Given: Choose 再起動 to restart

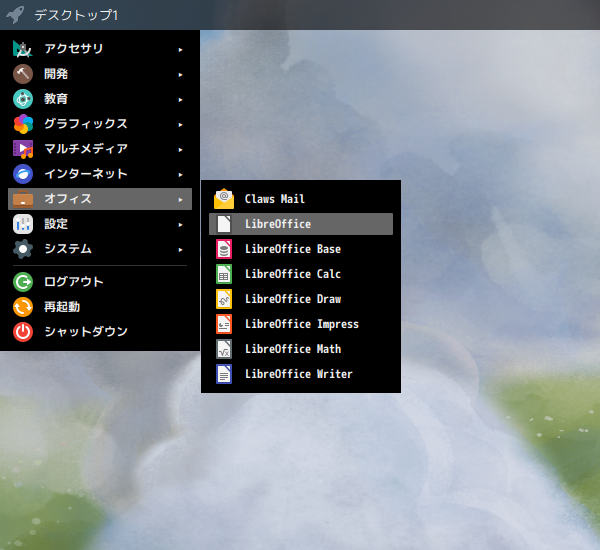Looking at the screenshot, I should (100, 307).
